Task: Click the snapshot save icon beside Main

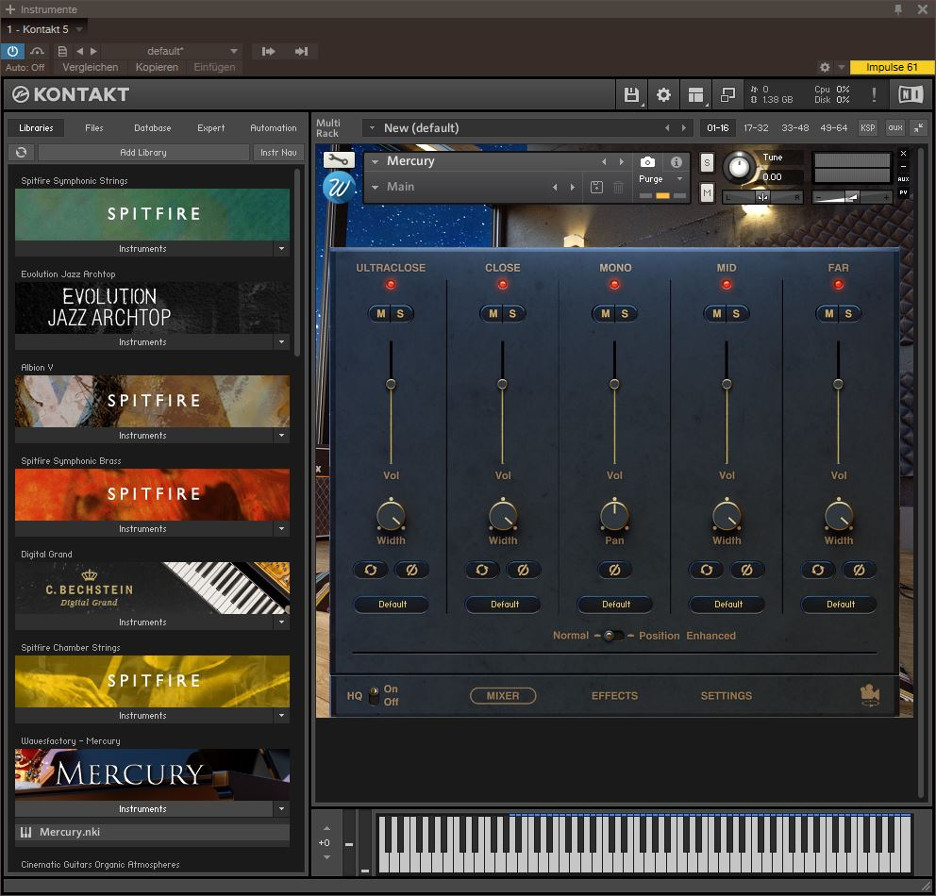Action: click(x=596, y=187)
